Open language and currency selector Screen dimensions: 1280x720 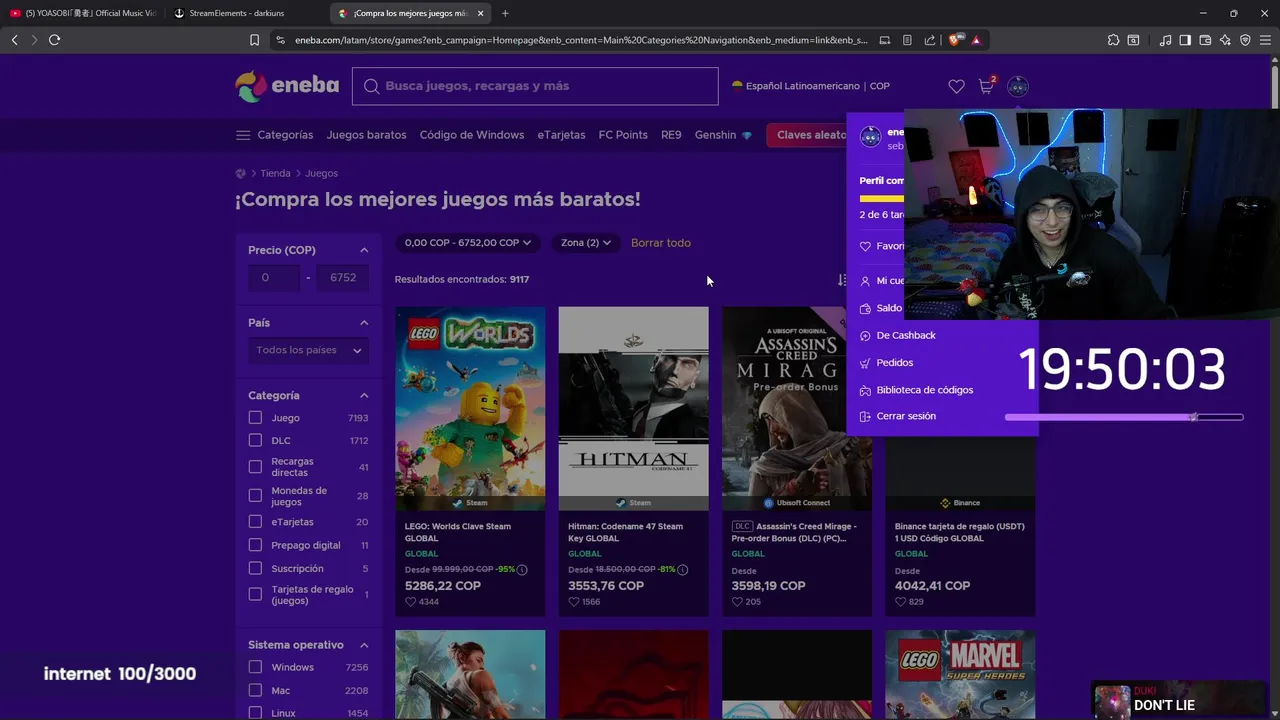tap(811, 86)
